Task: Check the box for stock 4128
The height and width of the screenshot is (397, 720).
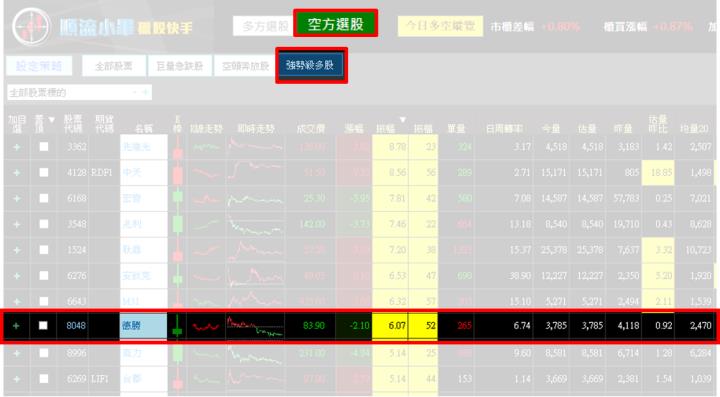Action: point(44,172)
